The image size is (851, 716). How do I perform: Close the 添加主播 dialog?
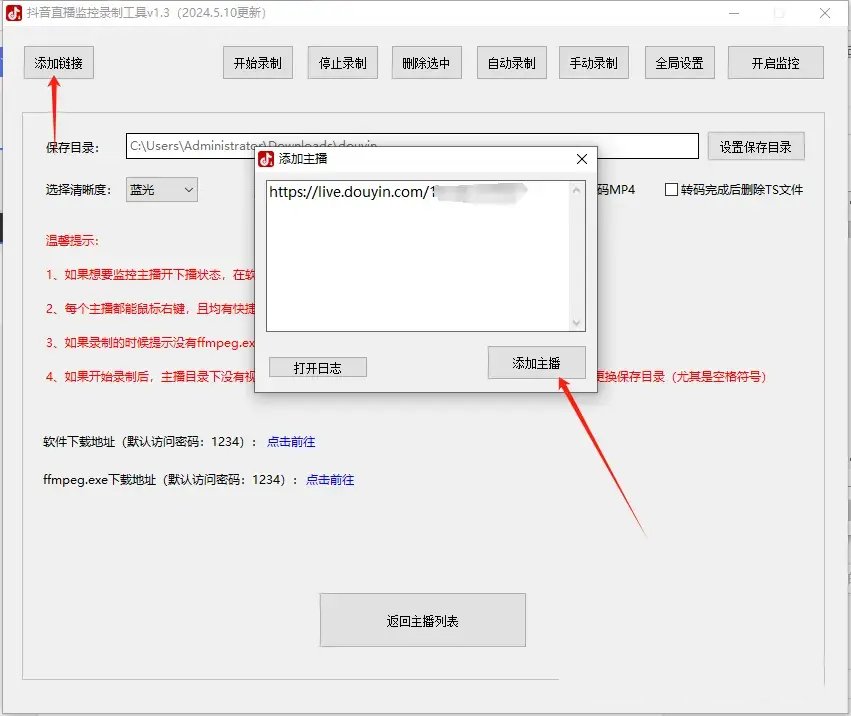pyautogui.click(x=582, y=159)
